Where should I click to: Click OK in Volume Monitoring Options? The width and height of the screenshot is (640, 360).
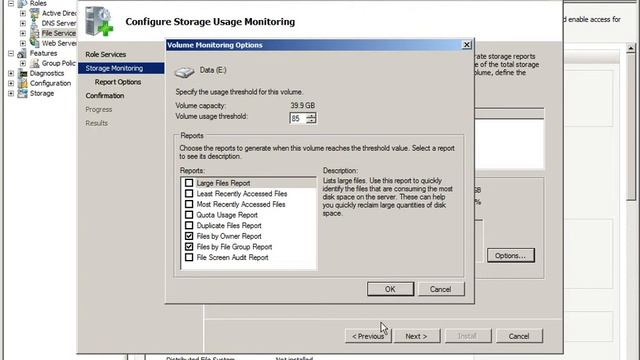tap(390, 289)
